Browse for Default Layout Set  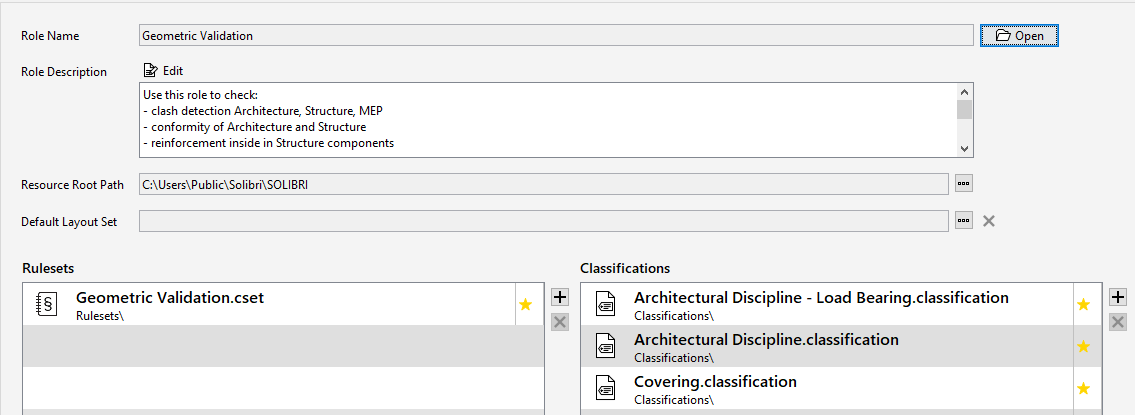963,220
